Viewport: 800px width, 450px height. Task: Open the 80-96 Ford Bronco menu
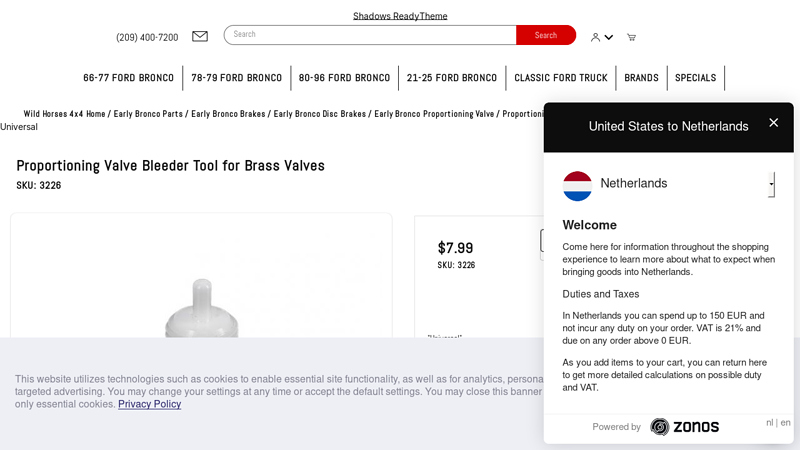click(344, 78)
